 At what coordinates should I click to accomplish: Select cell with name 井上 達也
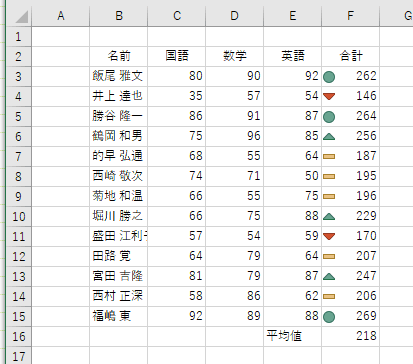[x=119, y=96]
